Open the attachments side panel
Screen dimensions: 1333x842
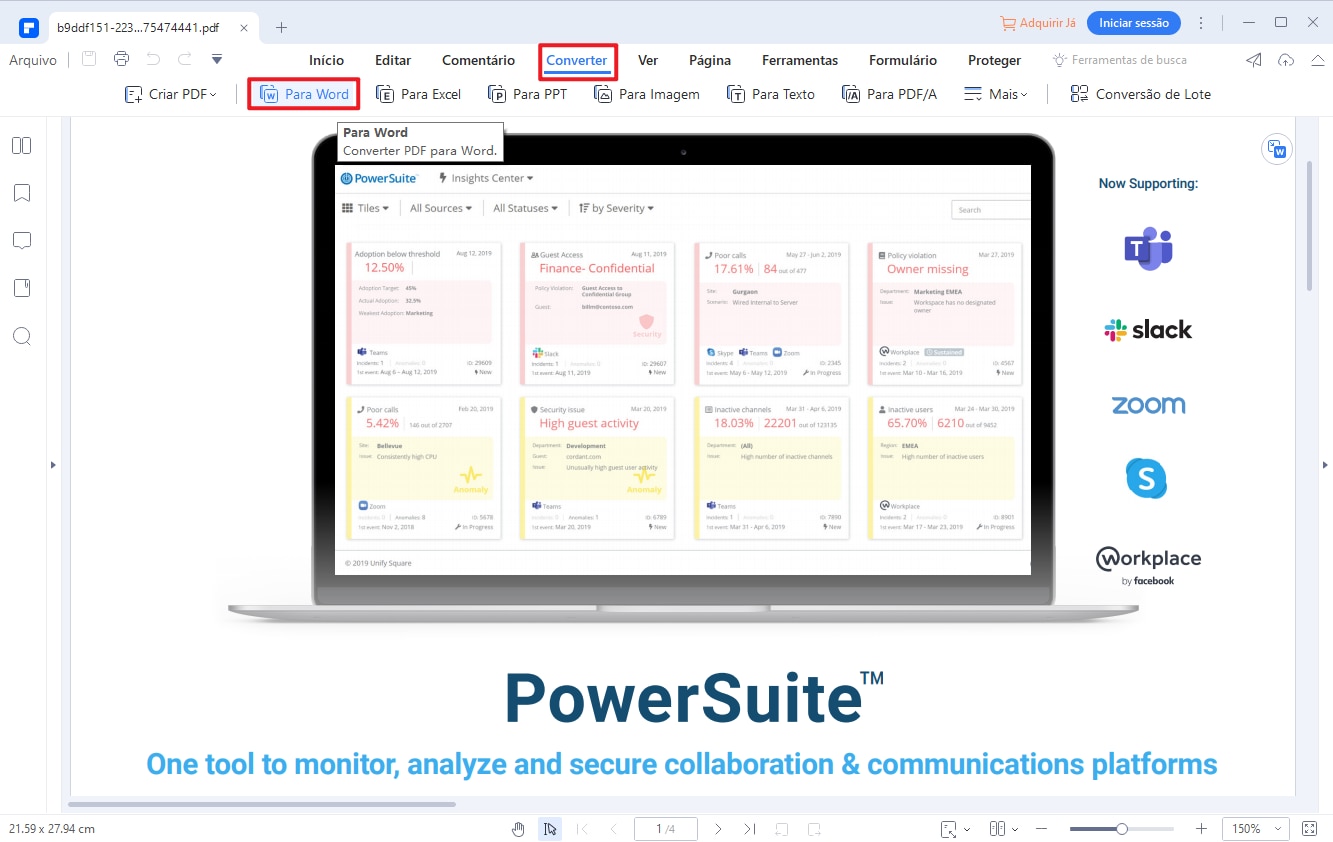click(x=22, y=288)
